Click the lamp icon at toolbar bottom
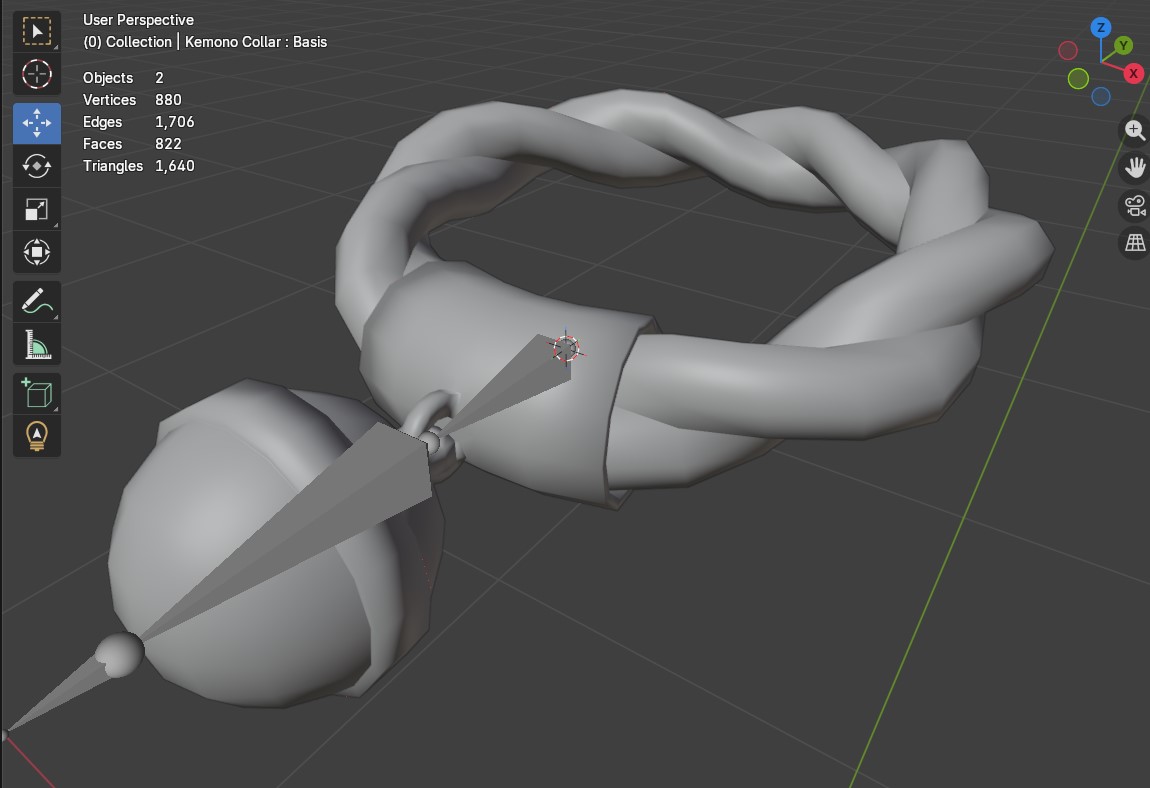Image resolution: width=1150 pixels, height=788 pixels. (x=36, y=436)
